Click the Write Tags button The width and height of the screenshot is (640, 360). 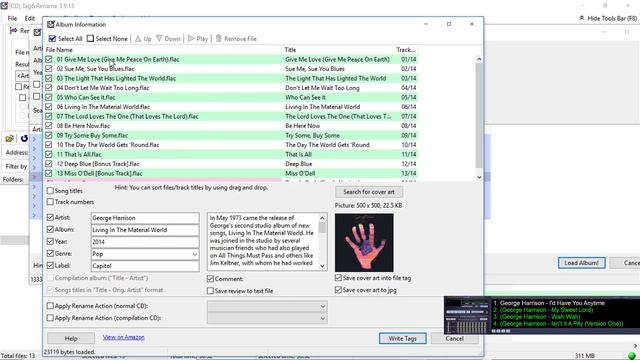point(402,338)
